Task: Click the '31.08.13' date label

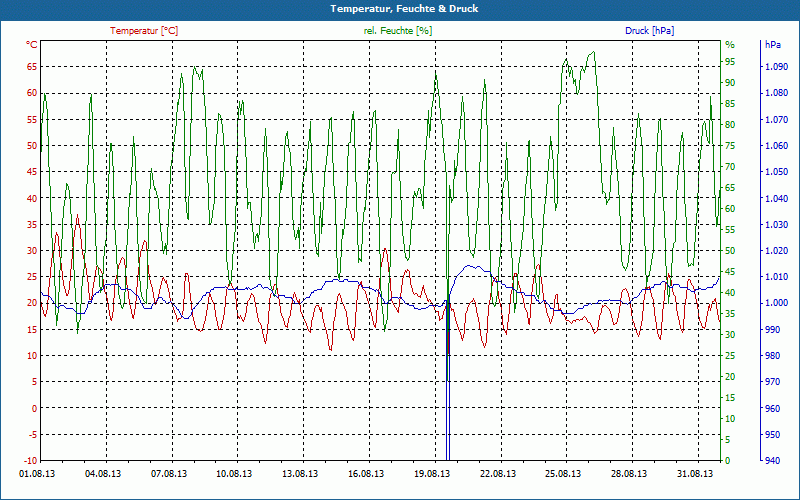Action: tap(695, 473)
